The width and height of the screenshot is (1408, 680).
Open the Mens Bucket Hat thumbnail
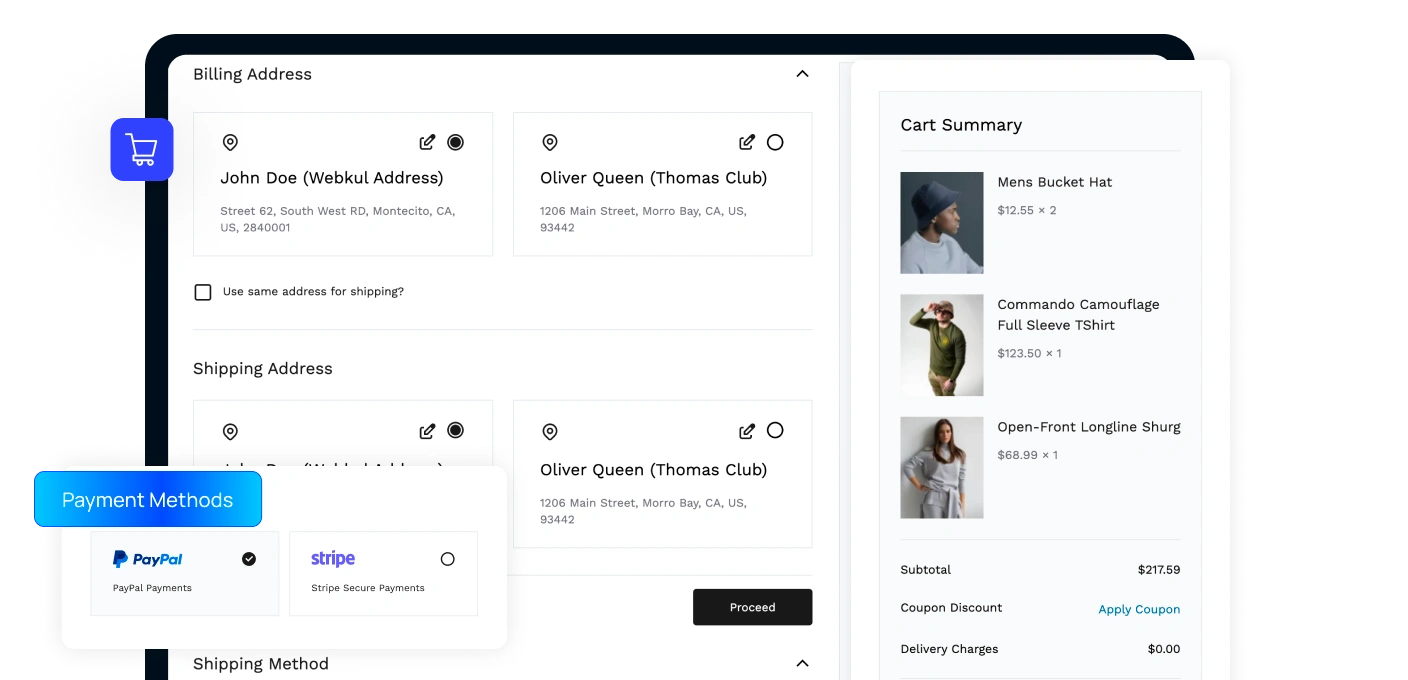(x=941, y=223)
